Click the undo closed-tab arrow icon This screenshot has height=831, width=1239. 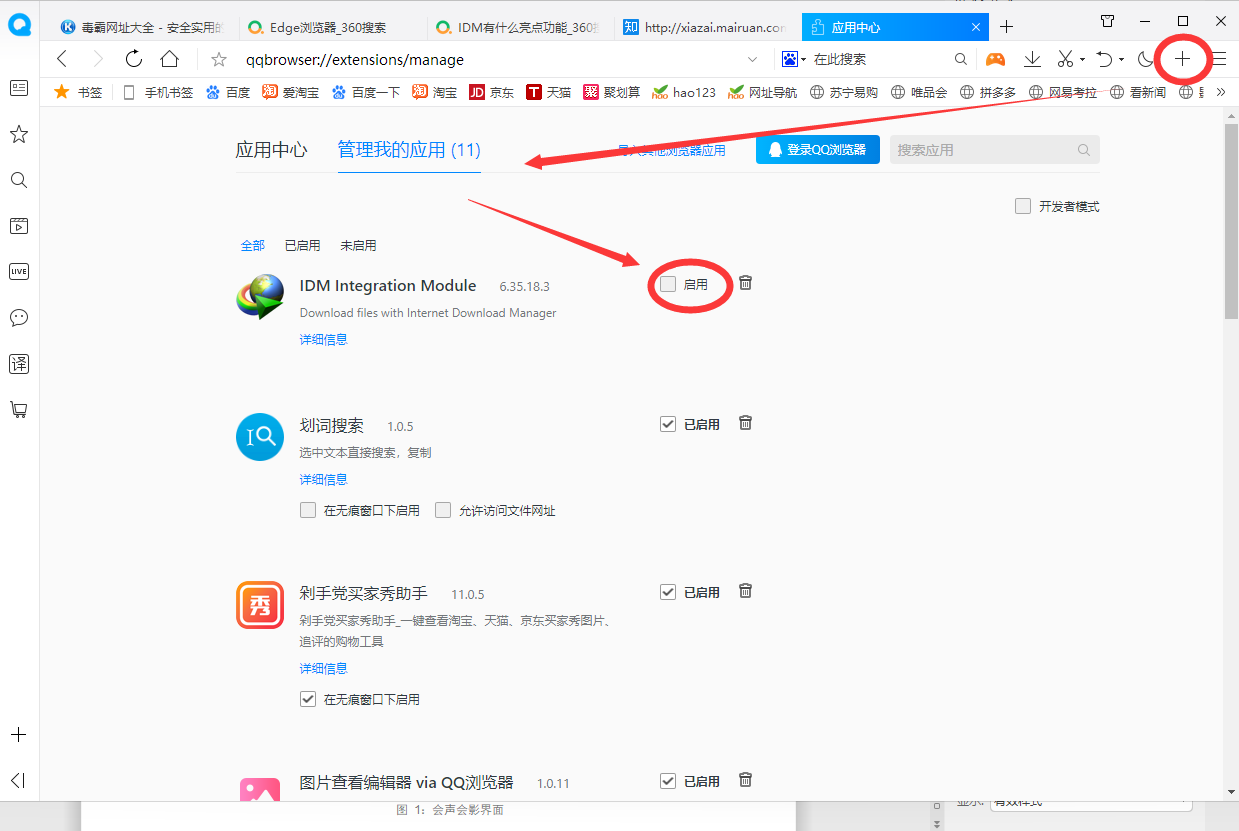(x=1104, y=60)
